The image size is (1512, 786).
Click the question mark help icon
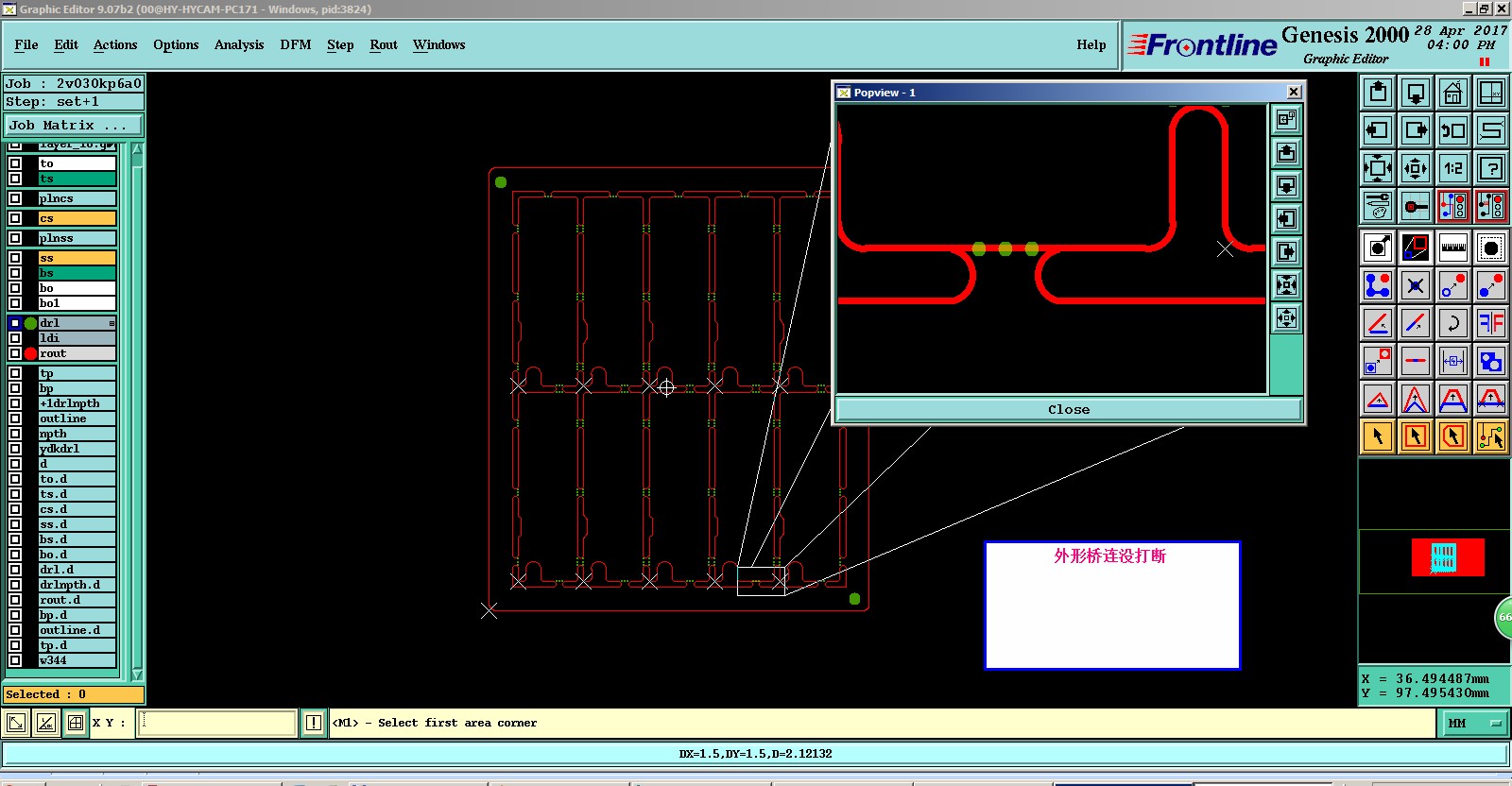pos(1491,168)
